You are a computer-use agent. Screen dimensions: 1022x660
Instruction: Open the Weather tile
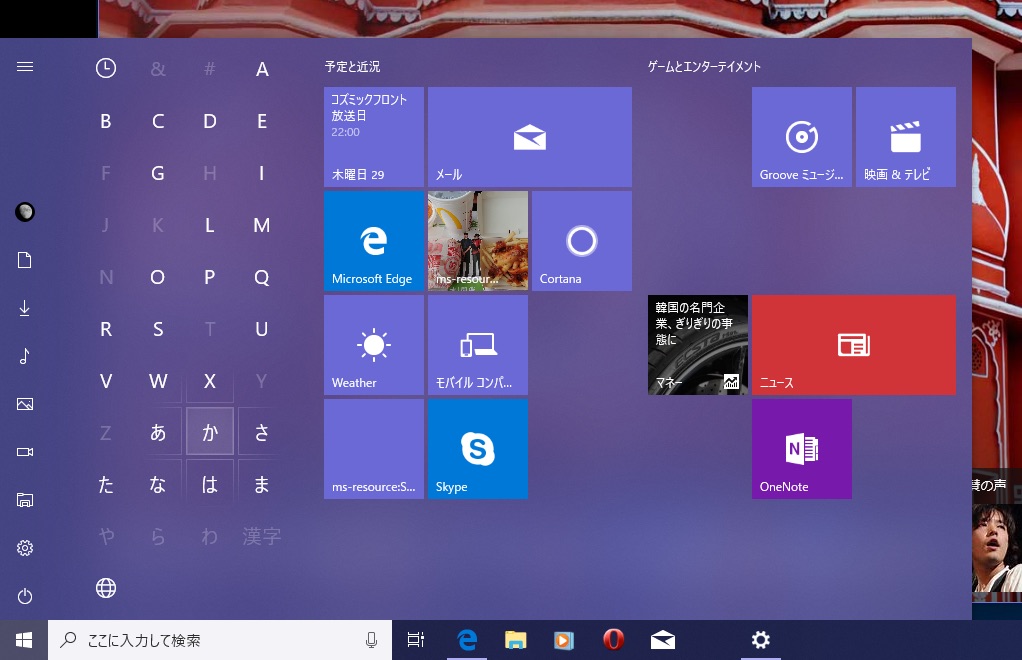pos(373,345)
